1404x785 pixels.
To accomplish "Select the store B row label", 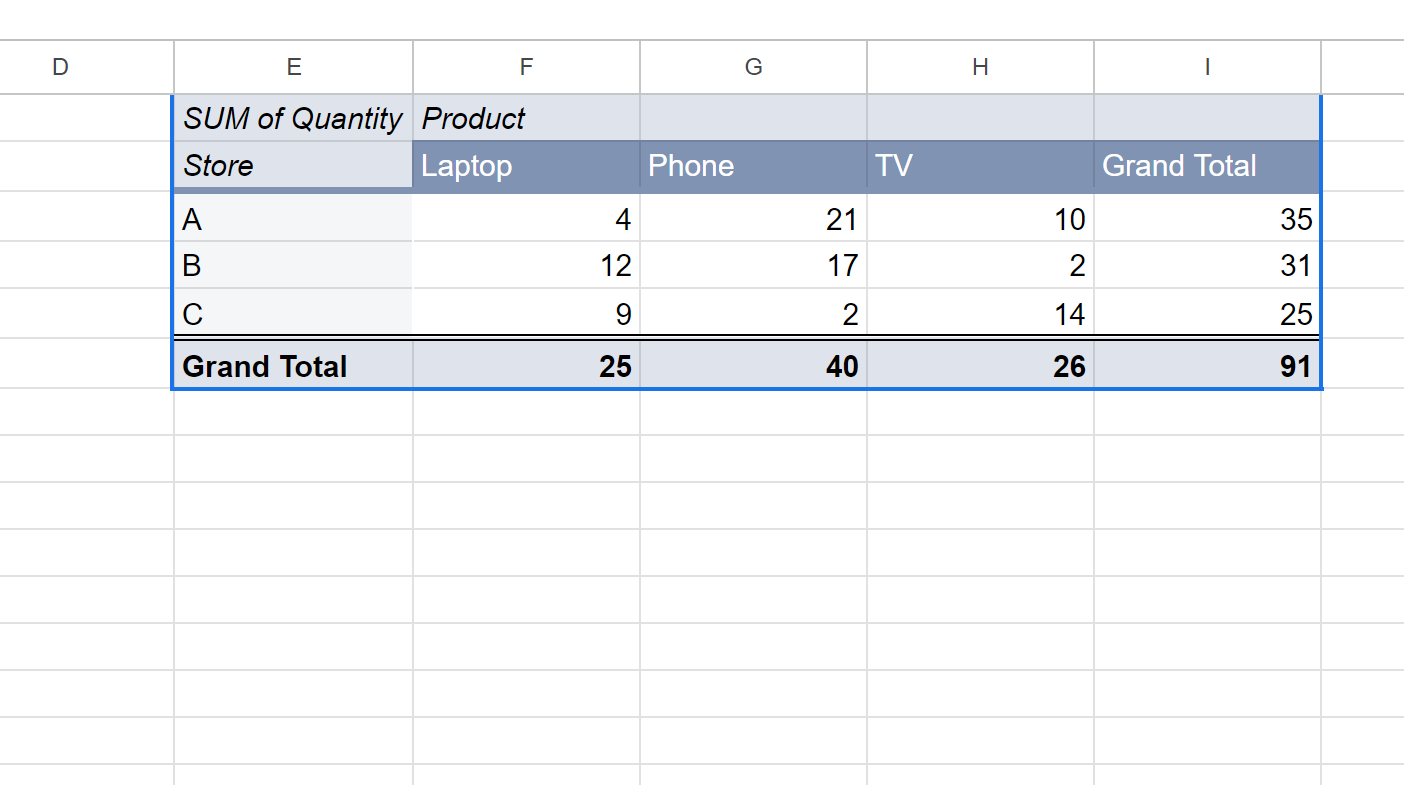I will (293, 265).
